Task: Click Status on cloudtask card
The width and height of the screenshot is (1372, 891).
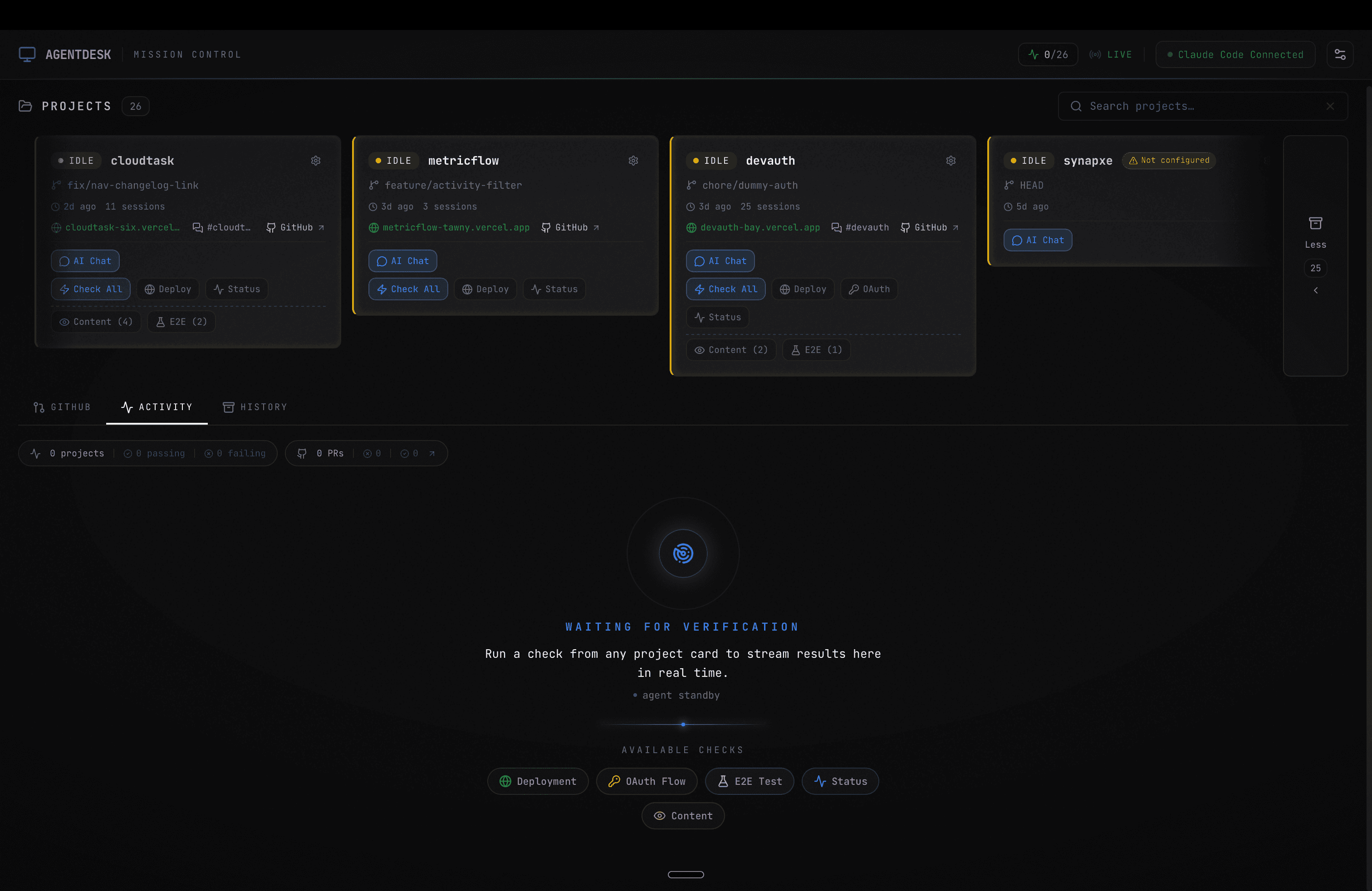Action: pos(237,289)
